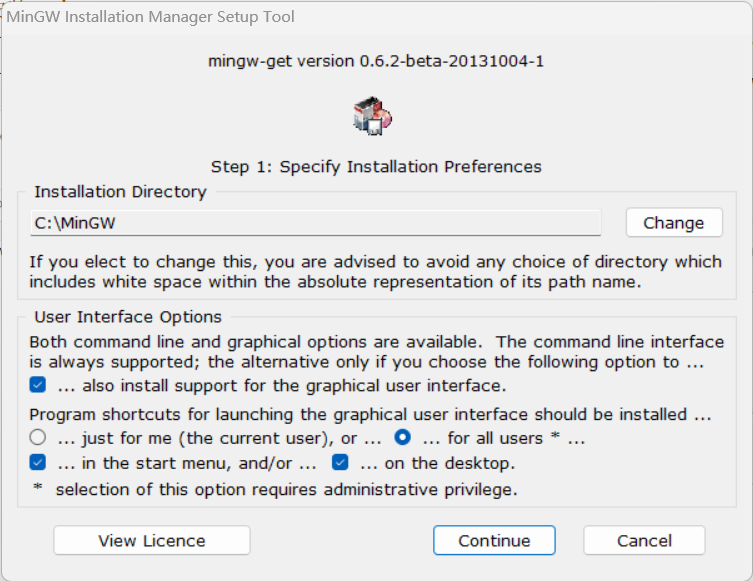Viewport: 753px width, 581px height.
Task: Click the command line interface description text
Action: coord(376,352)
